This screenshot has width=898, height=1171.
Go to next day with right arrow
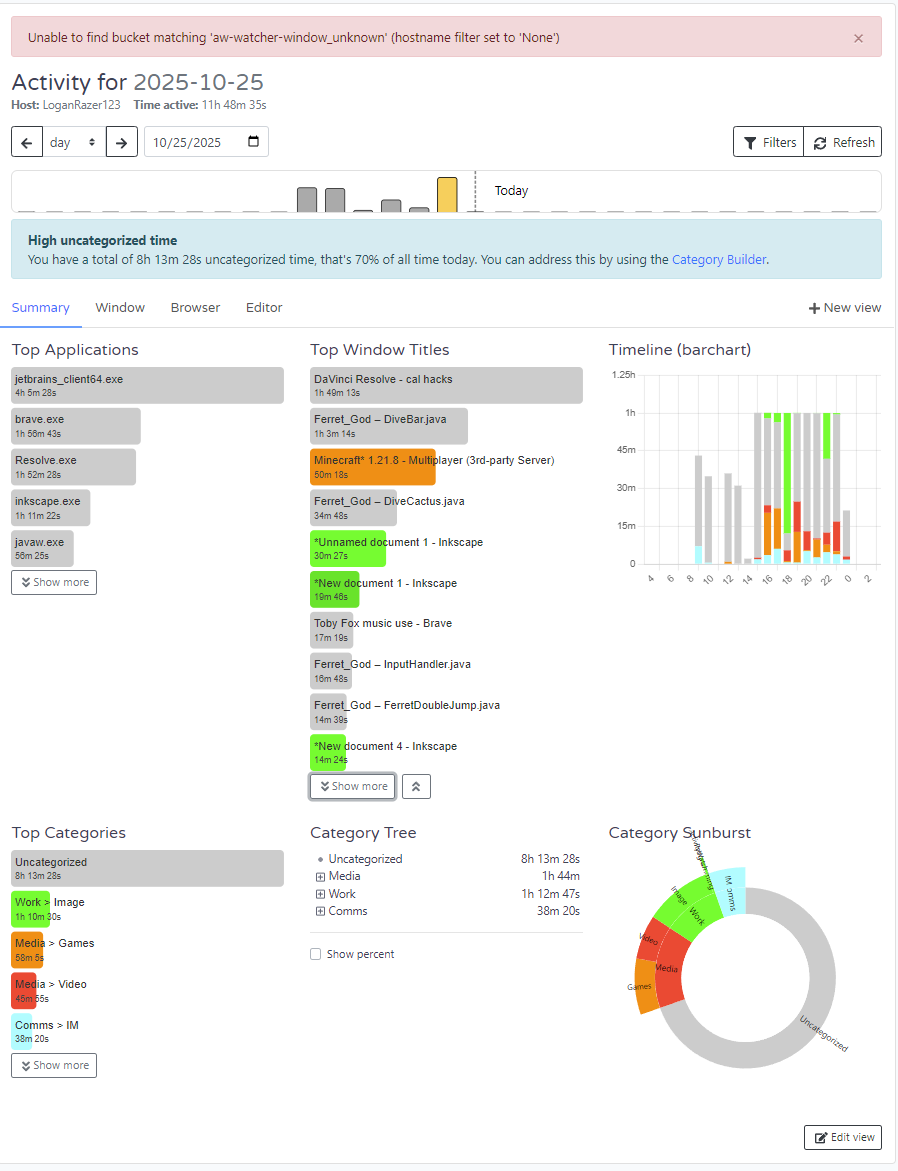tap(122, 142)
